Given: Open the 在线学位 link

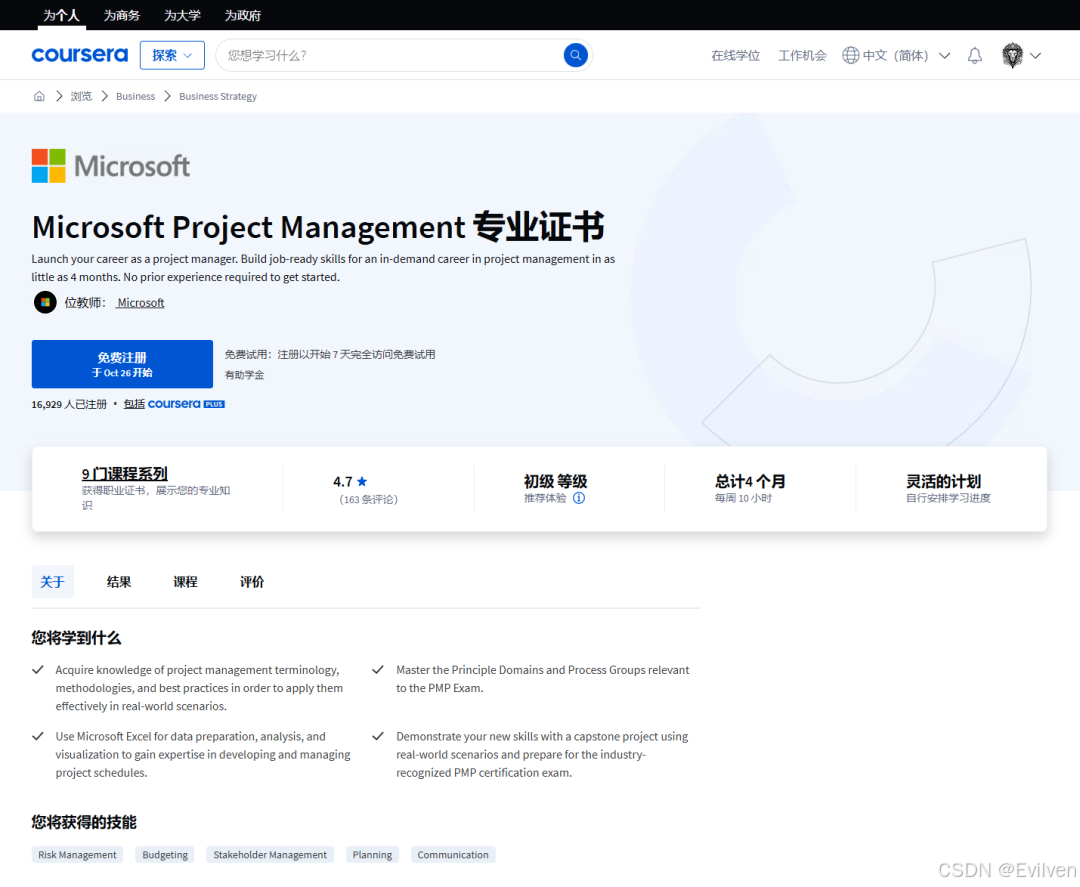Looking at the screenshot, I should pos(736,56).
